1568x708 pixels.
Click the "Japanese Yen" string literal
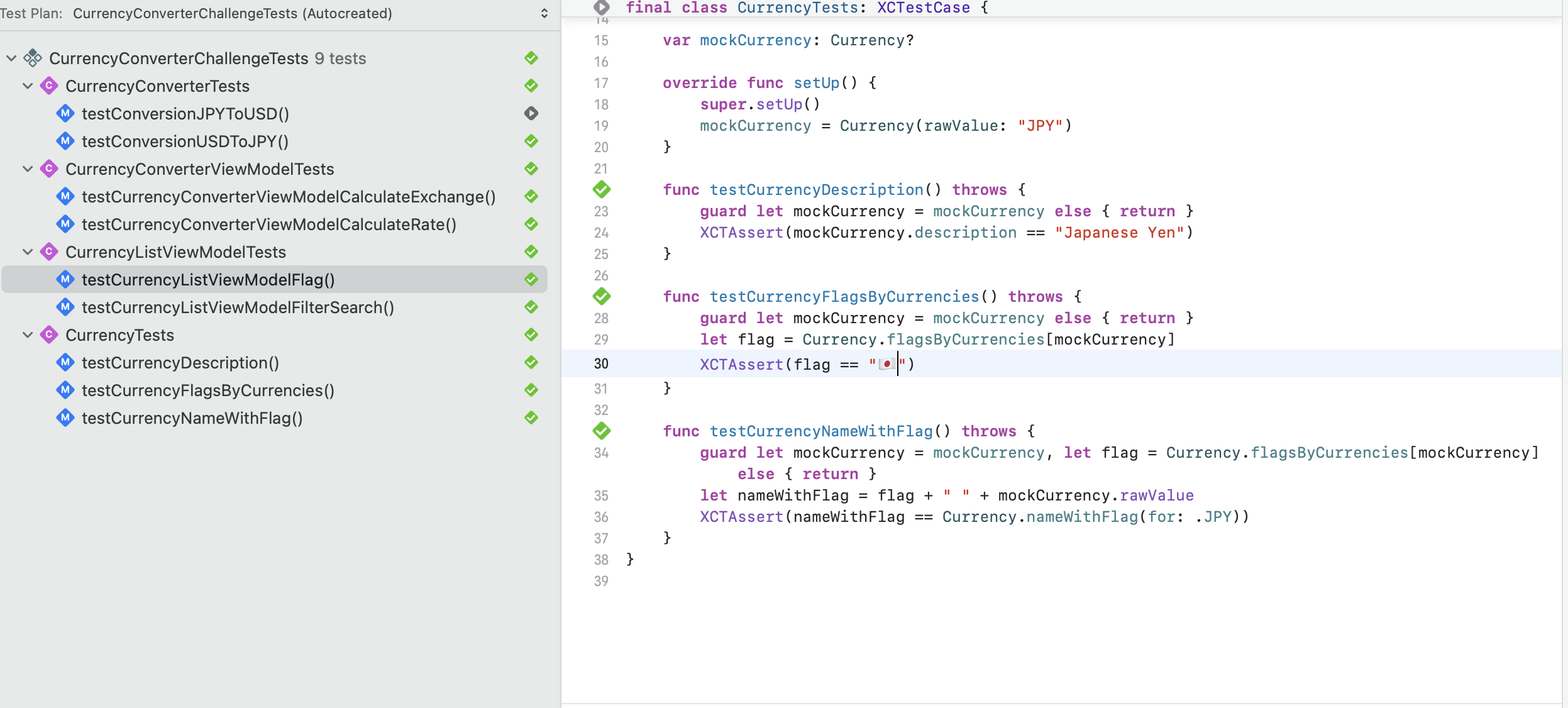[1120, 233]
